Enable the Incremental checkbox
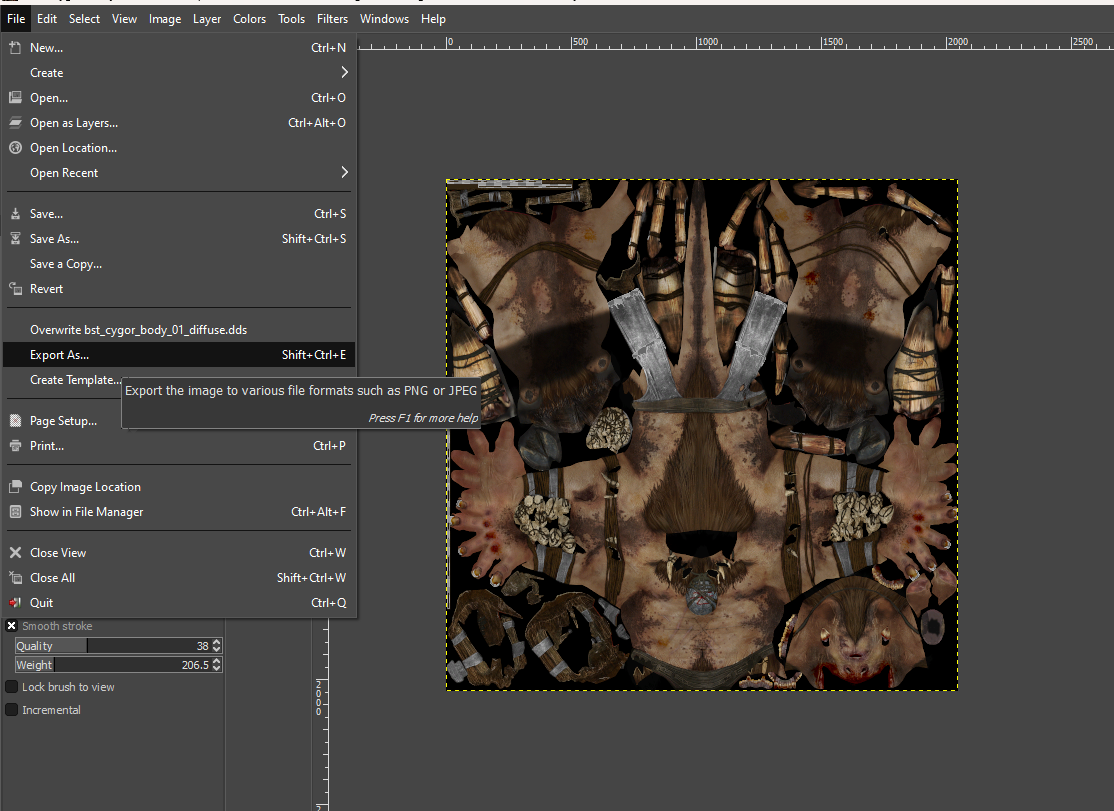The width and height of the screenshot is (1114, 811). coord(11,709)
